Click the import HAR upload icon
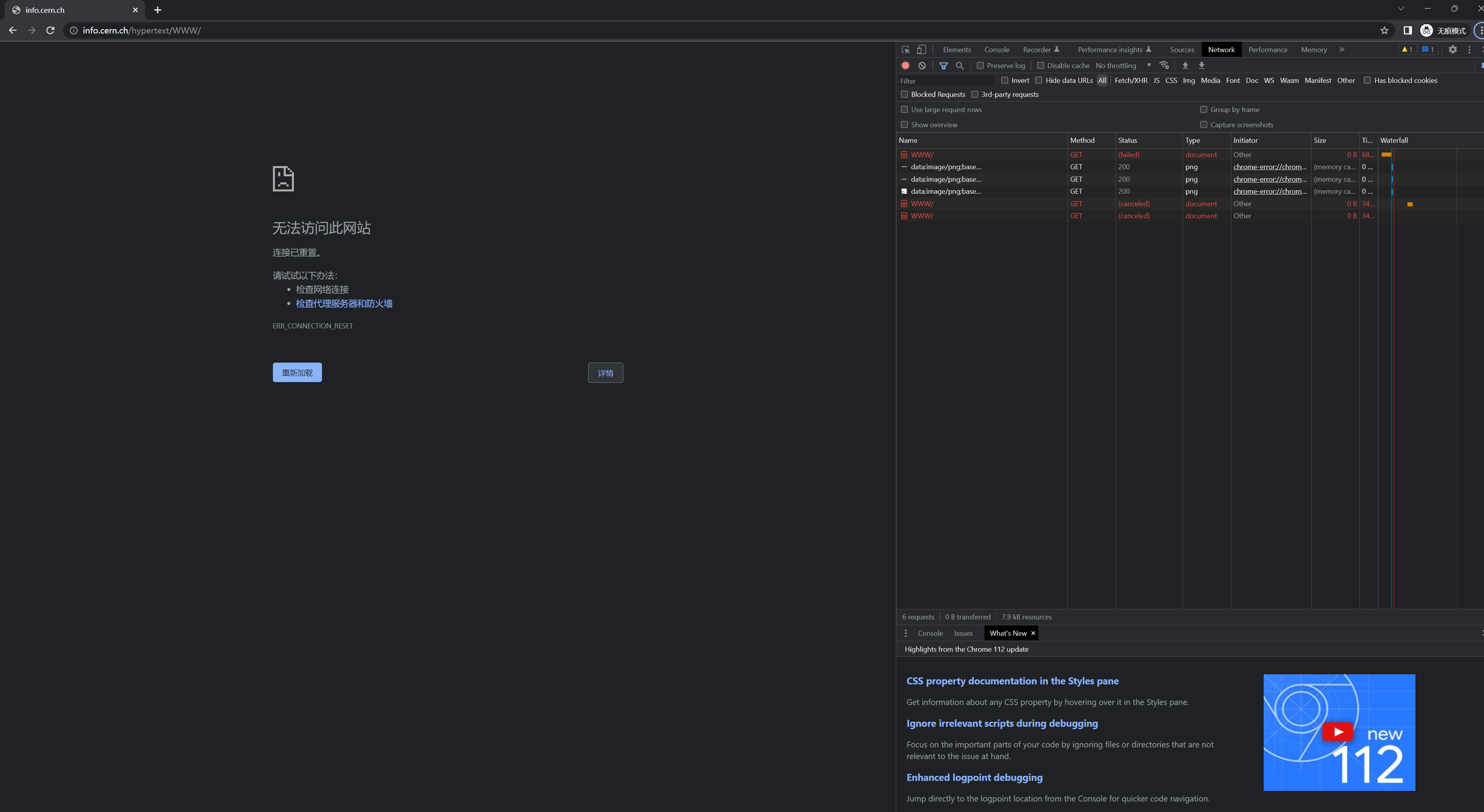The image size is (1484, 812). 1185,66
